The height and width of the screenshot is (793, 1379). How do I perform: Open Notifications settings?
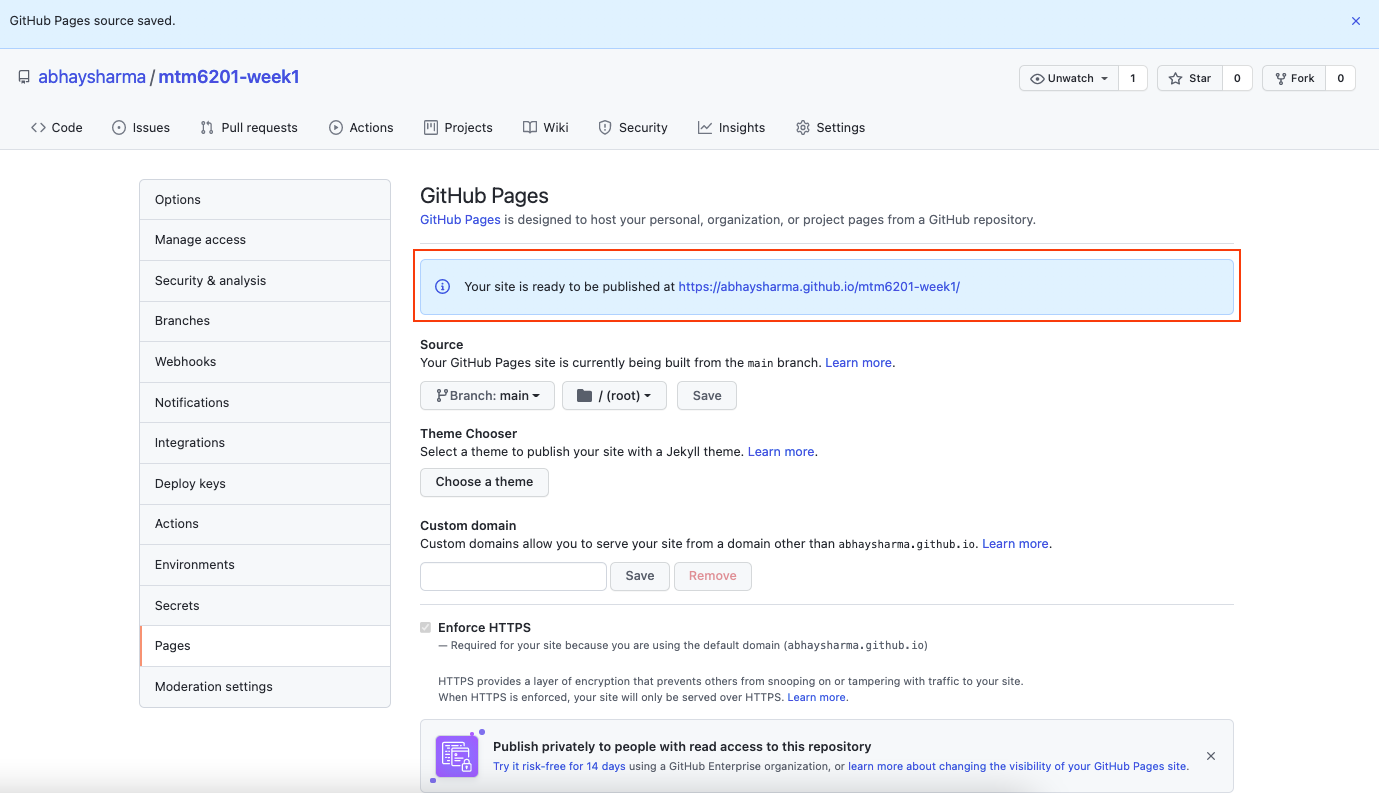[265, 403]
